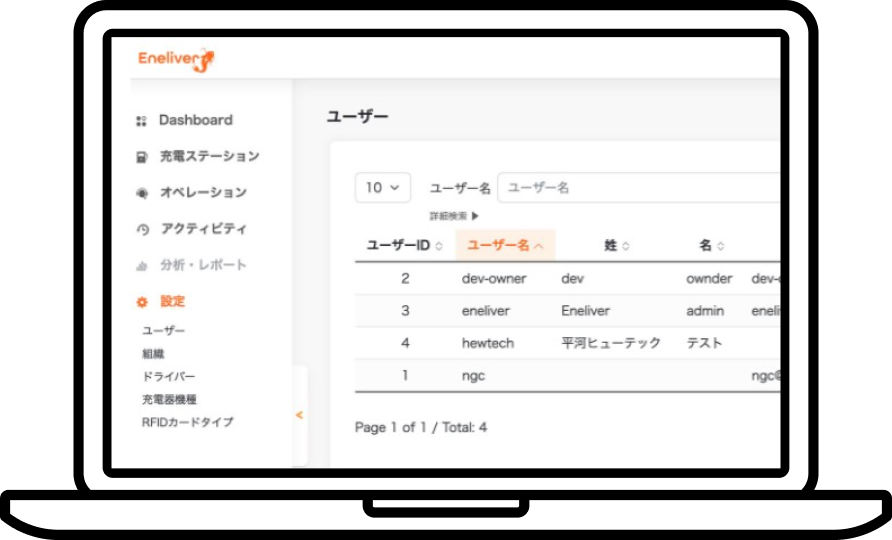This screenshot has height=540, width=892.
Task: Click the dev surname cell
Action: [x=572, y=279]
